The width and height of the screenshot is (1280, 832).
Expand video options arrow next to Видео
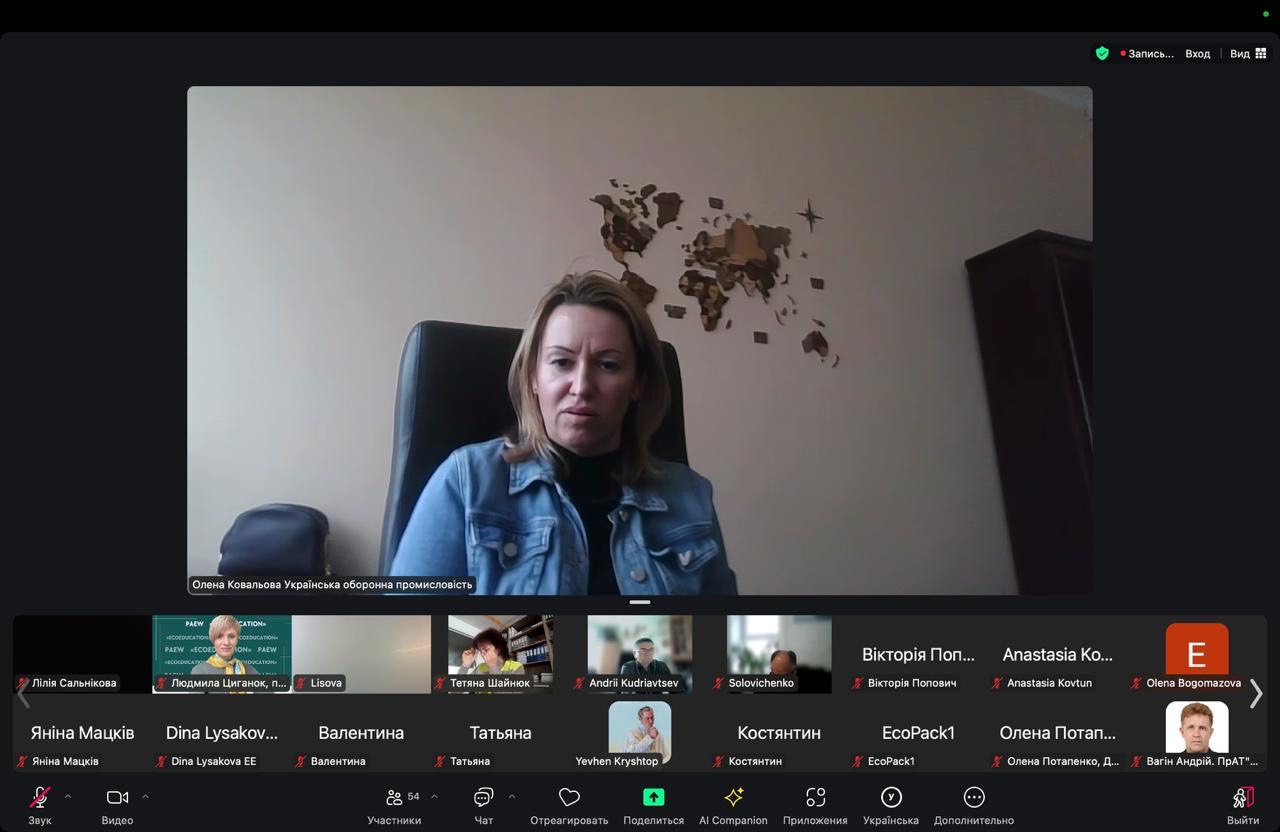pyautogui.click(x=145, y=797)
